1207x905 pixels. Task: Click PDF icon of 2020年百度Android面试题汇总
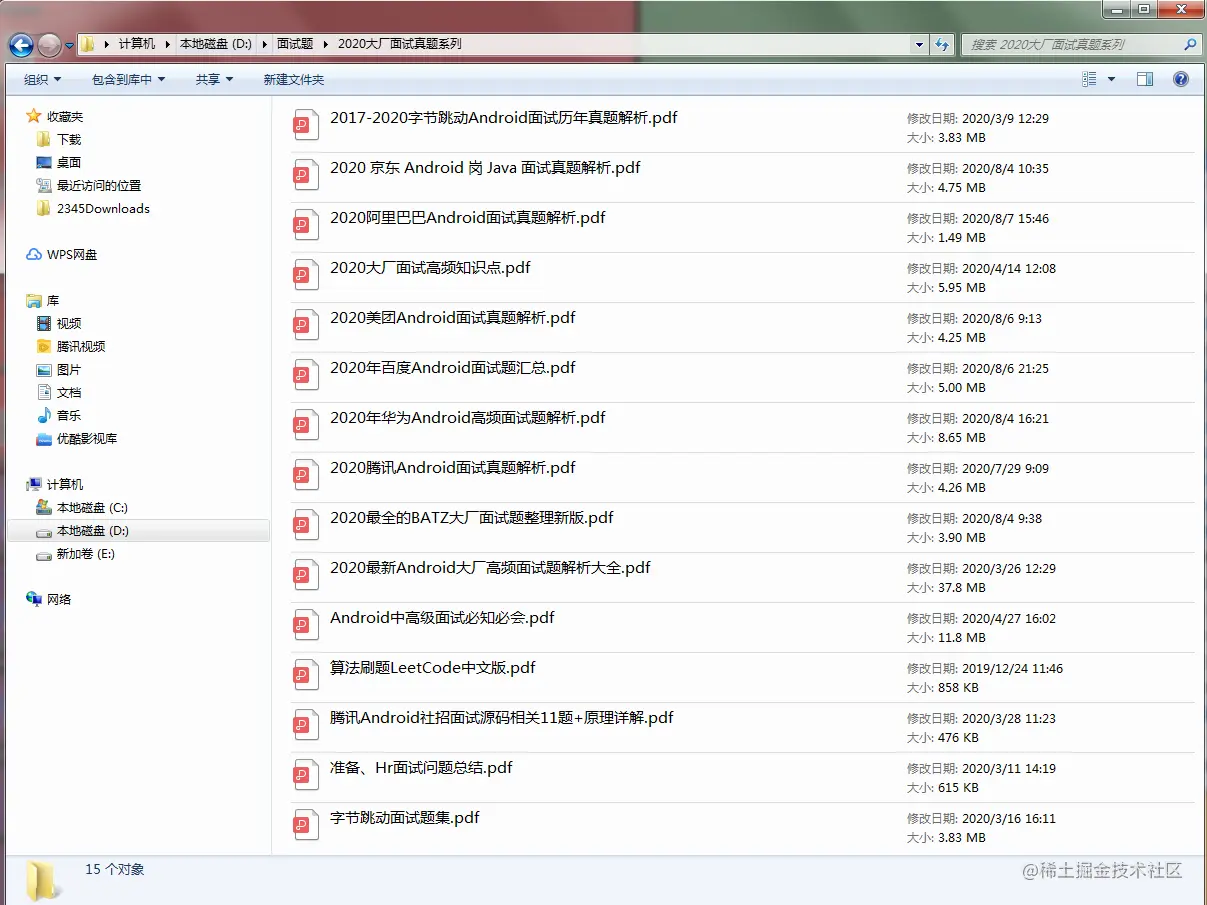point(305,376)
